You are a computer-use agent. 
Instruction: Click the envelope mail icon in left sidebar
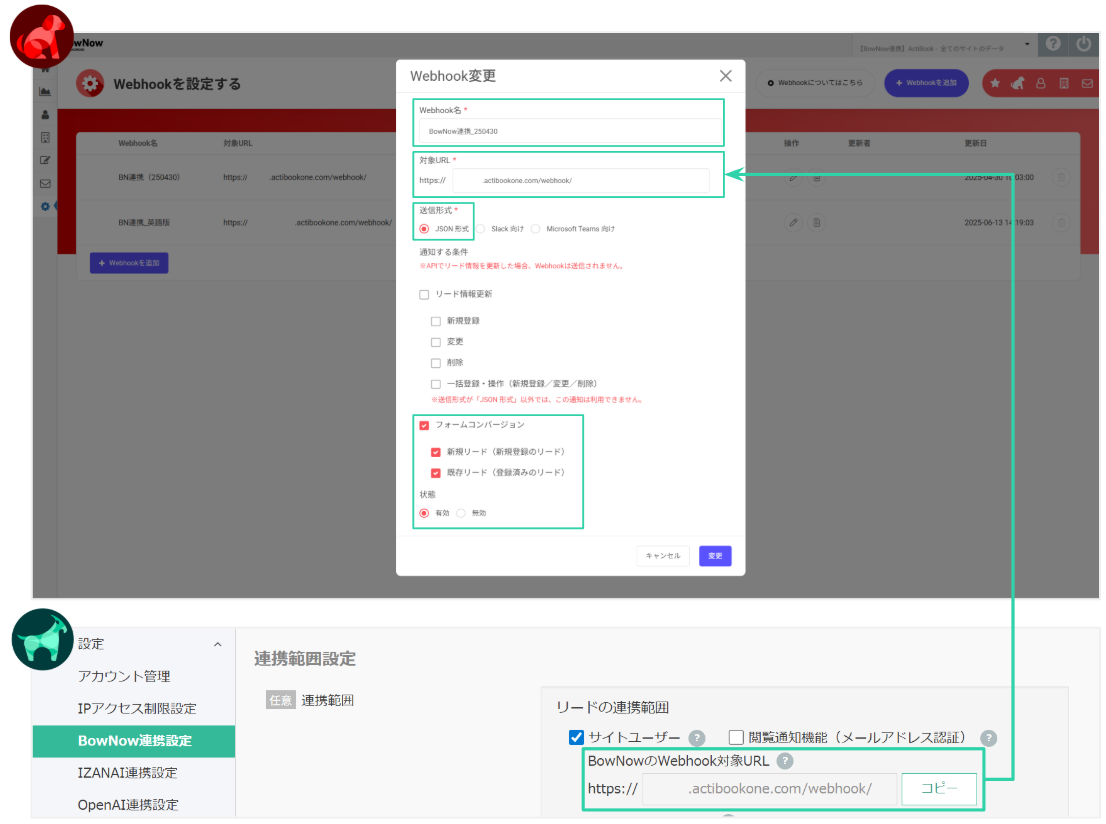pos(45,183)
